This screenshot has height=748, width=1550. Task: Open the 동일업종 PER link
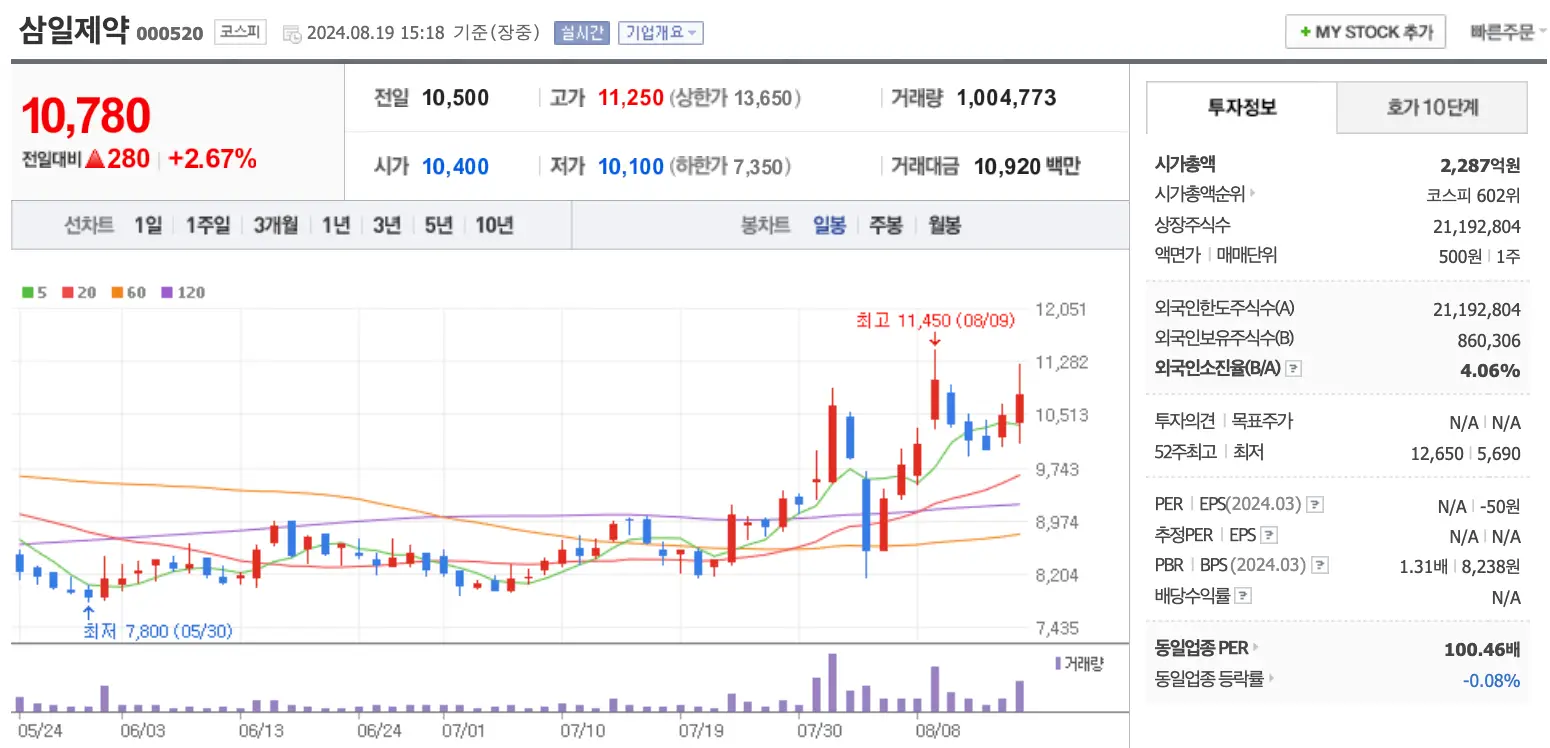tap(1202, 648)
